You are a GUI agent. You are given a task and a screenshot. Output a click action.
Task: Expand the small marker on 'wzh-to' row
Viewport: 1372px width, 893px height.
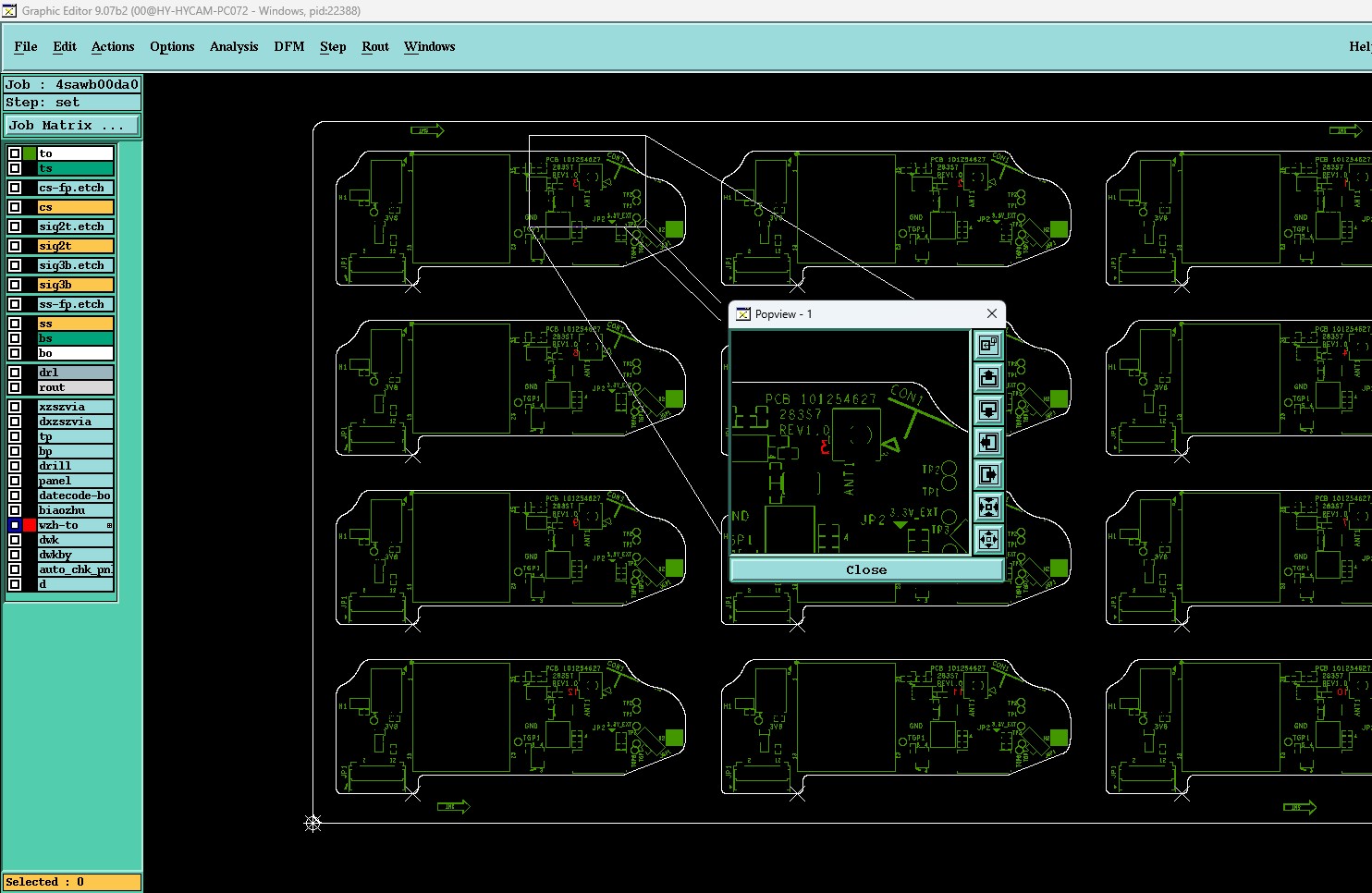pyautogui.click(x=109, y=525)
